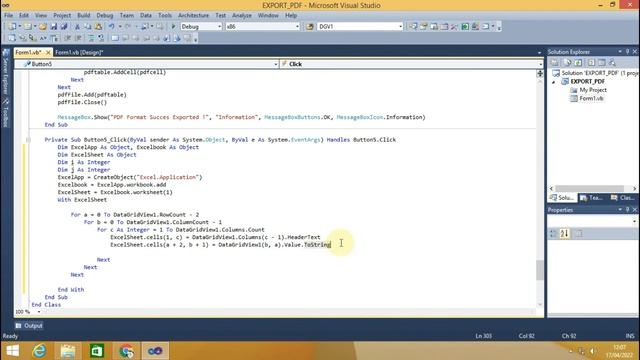Image resolution: width=640 pixels, height=360 pixels.
Task: Open the Project menu
Action: click(x=62, y=16)
